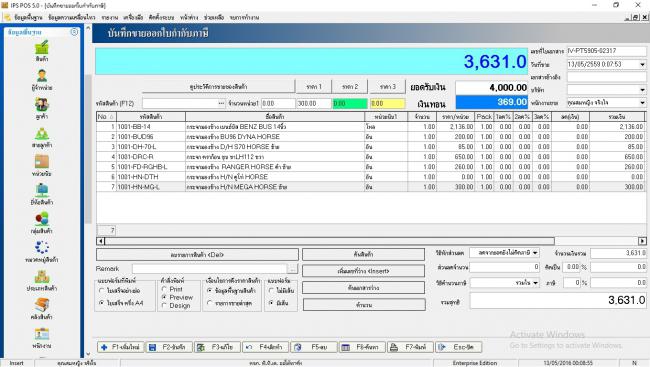This screenshot has height=367, width=650.
Task: Open the พนักงาน employee ID card icon
Action: [x=41, y=334]
